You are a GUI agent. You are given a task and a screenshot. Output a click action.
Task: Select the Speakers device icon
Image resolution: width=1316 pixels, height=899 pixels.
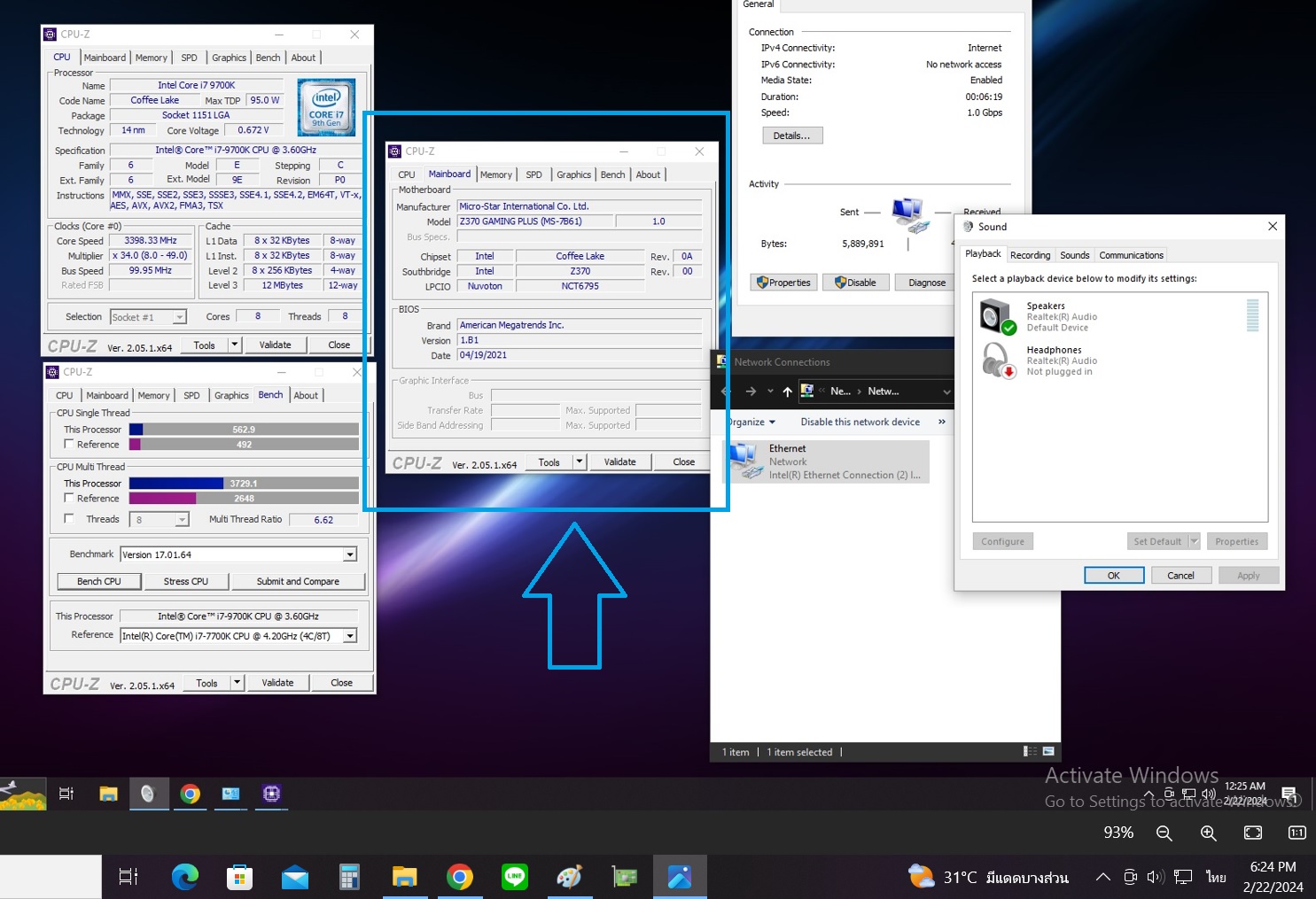pos(997,316)
